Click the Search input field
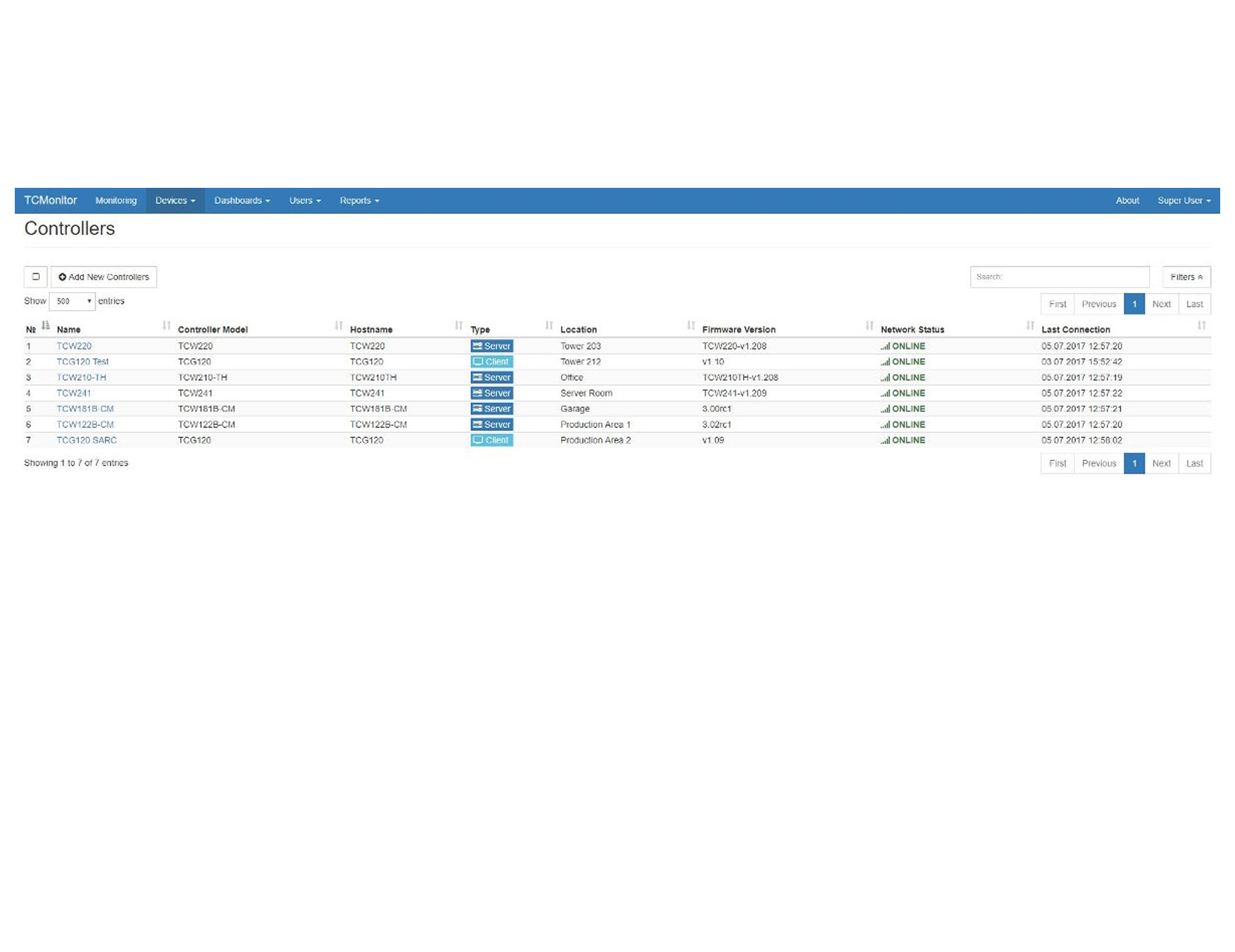This screenshot has height=952, width=1235. tap(1059, 277)
